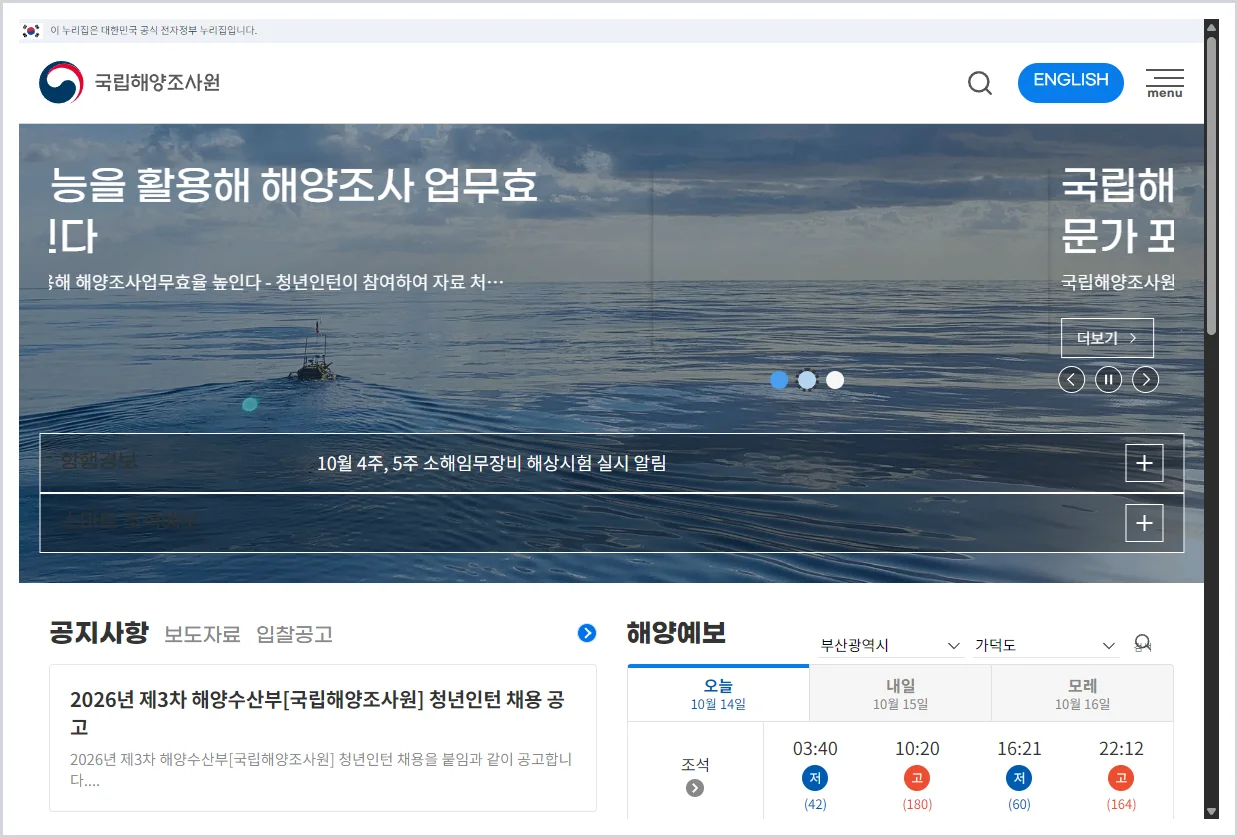This screenshot has height=838, width=1238.
Task: Click the 해양예보 heading
Action: [676, 633]
